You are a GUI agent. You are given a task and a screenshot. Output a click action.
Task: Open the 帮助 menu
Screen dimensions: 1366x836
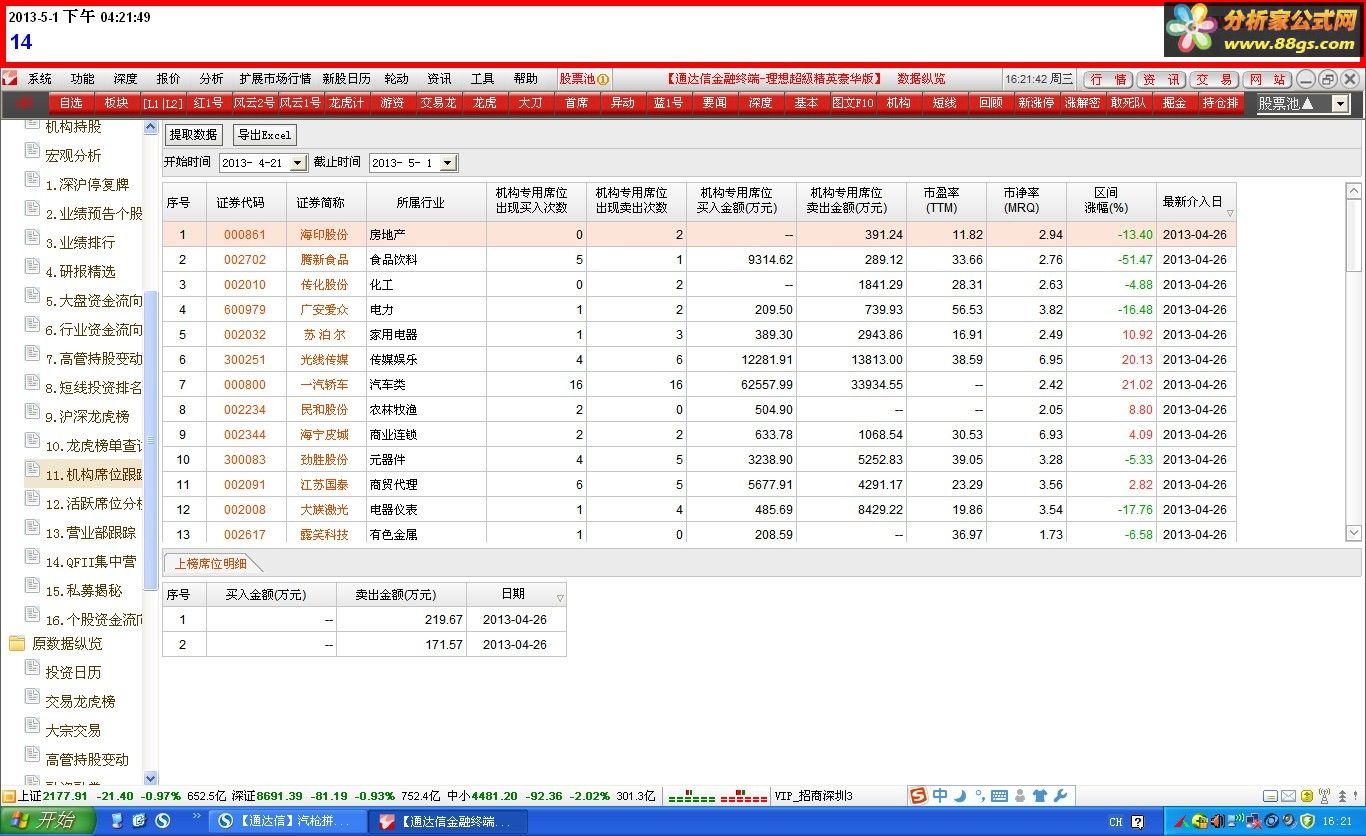(x=525, y=79)
